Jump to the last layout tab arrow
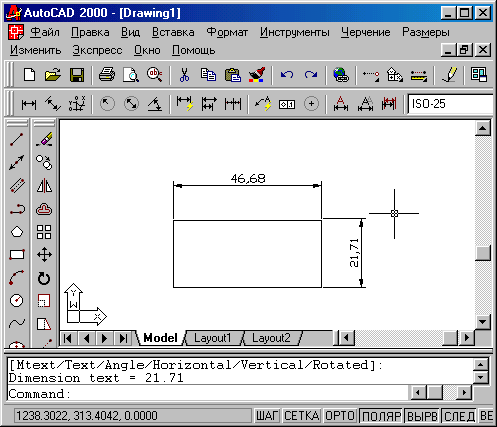This screenshot has width=497, height=427. pos(123,339)
